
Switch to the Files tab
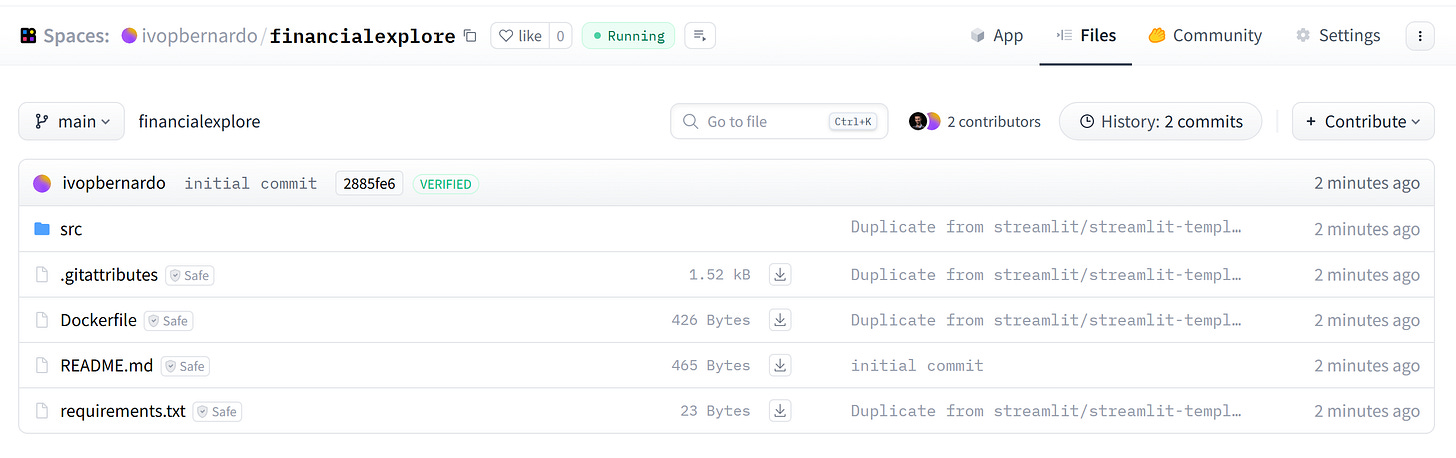[x=1086, y=36]
